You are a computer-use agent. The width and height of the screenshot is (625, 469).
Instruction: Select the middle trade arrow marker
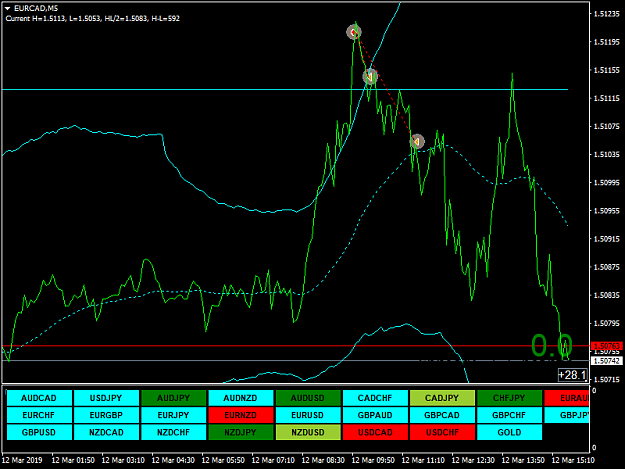pos(370,76)
